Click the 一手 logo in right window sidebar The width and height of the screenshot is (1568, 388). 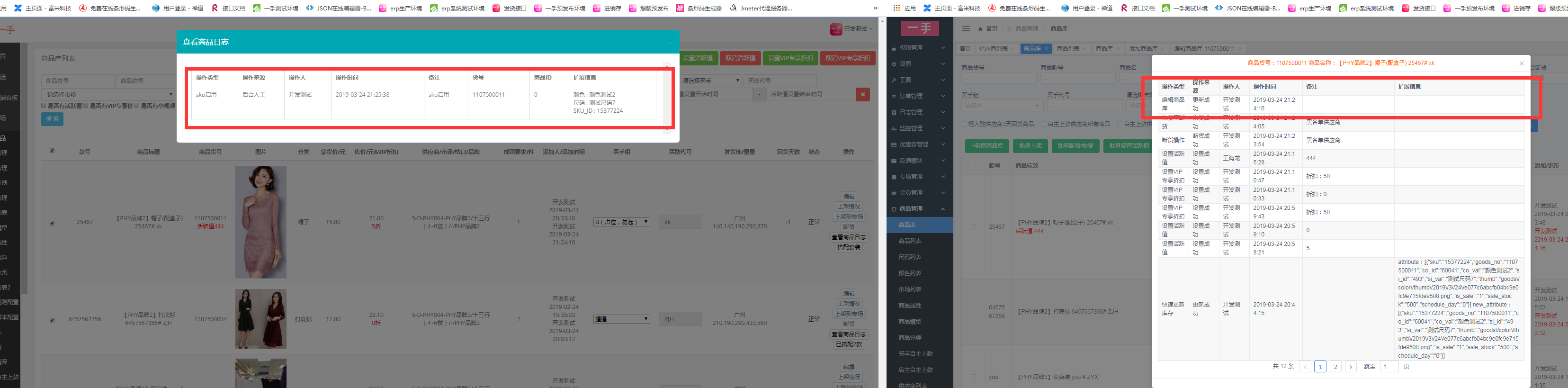[x=920, y=28]
